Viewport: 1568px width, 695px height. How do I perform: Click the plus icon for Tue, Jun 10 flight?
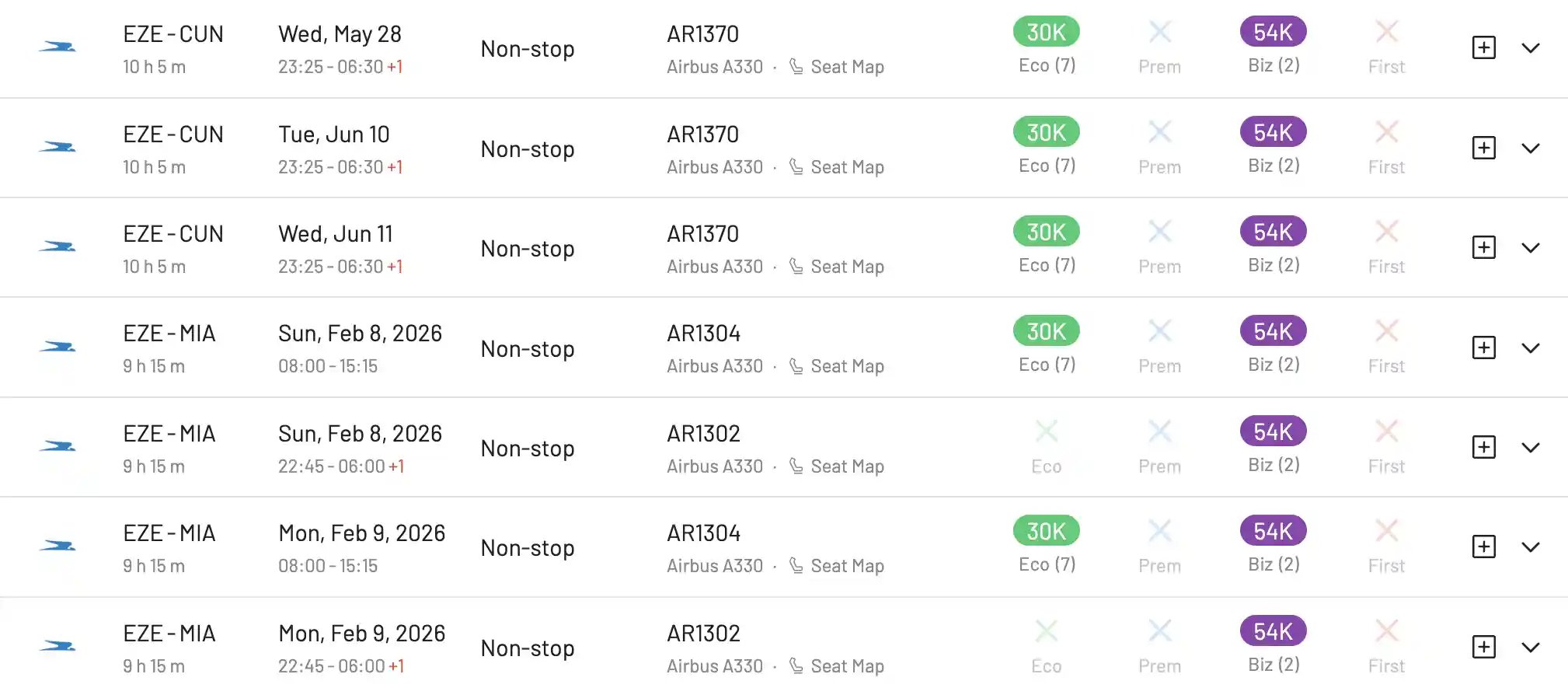coord(1484,148)
